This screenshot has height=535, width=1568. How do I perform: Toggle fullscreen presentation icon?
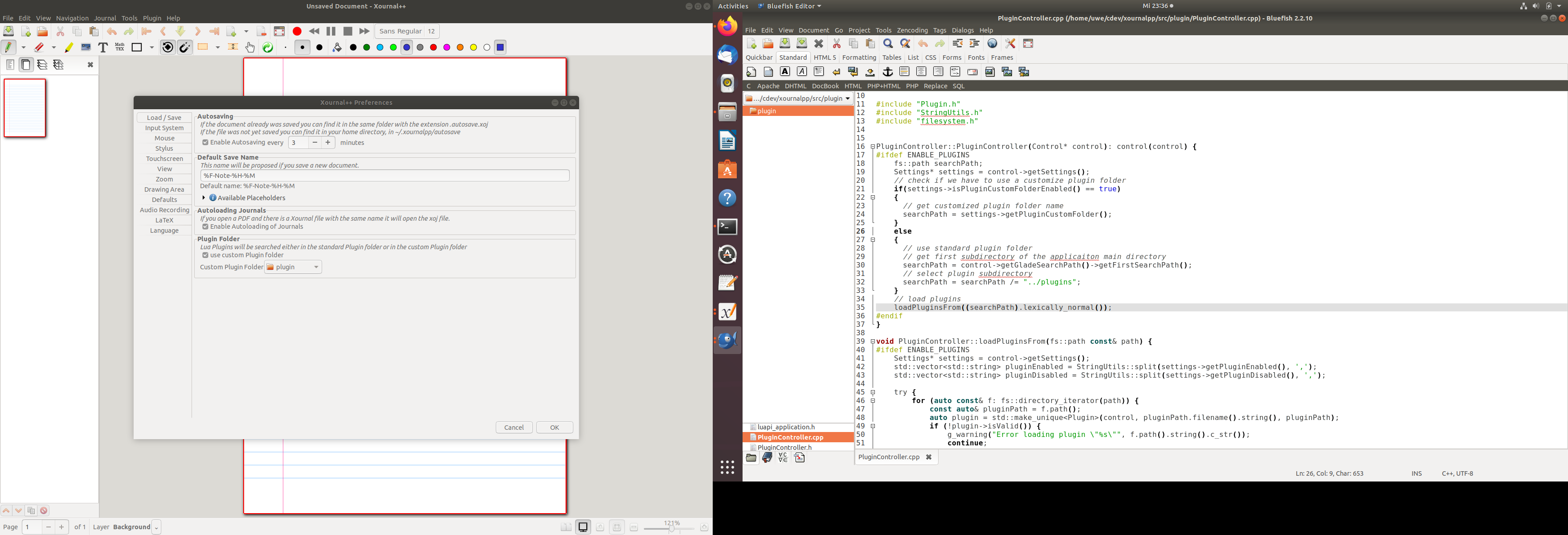click(279, 32)
